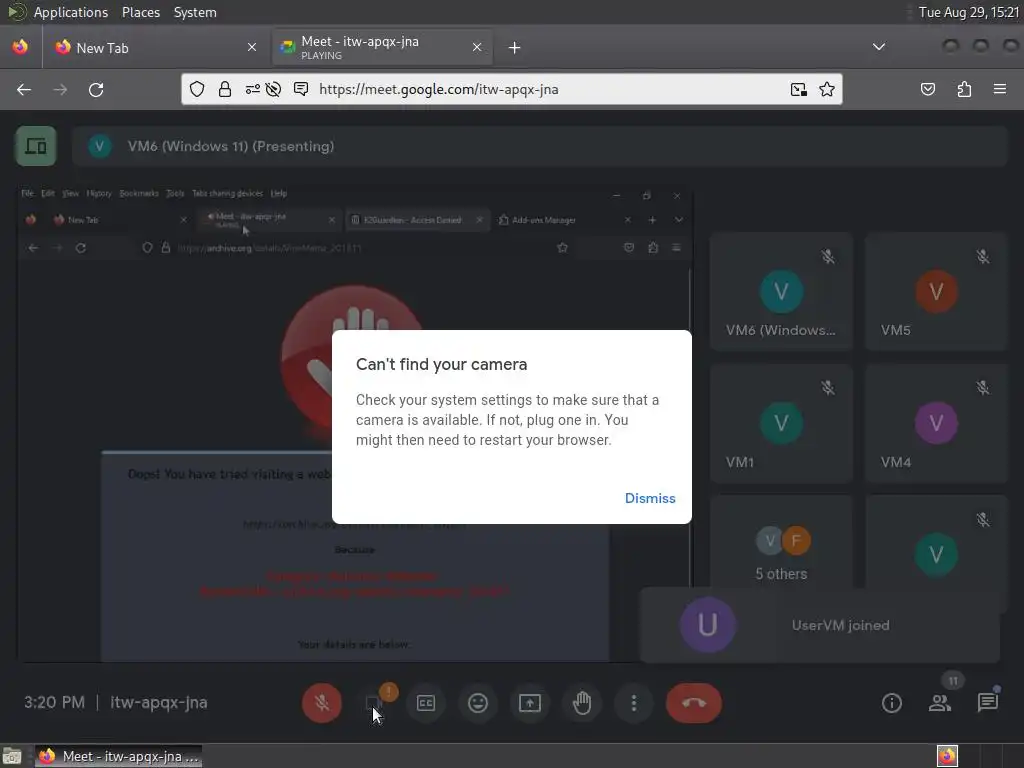Unmute the microphone in Meet toolbar
This screenshot has width=1024, height=768.
pos(321,703)
